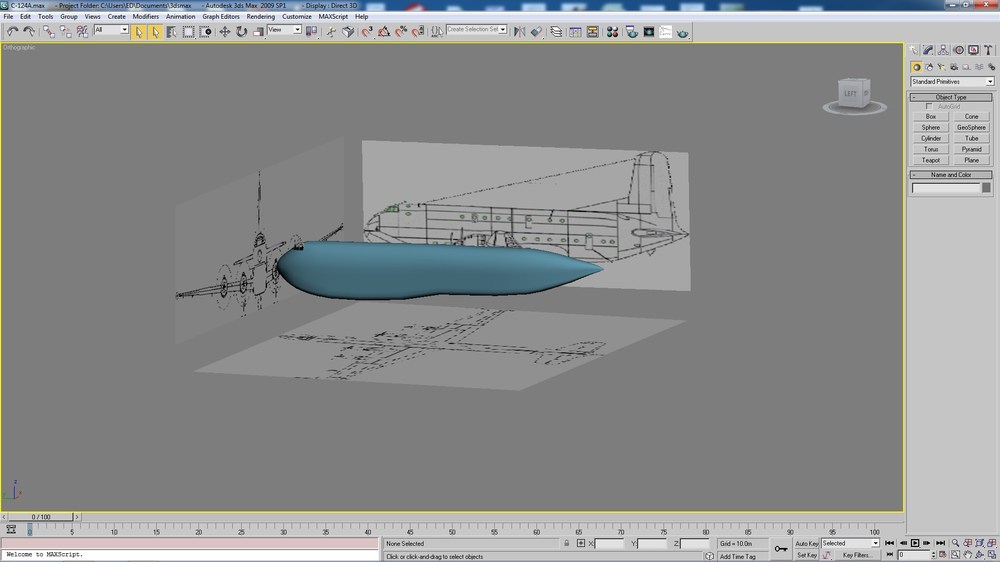The width and height of the screenshot is (1000, 562).
Task: Open the Standard Primitives dropdown
Action: [x=952, y=82]
